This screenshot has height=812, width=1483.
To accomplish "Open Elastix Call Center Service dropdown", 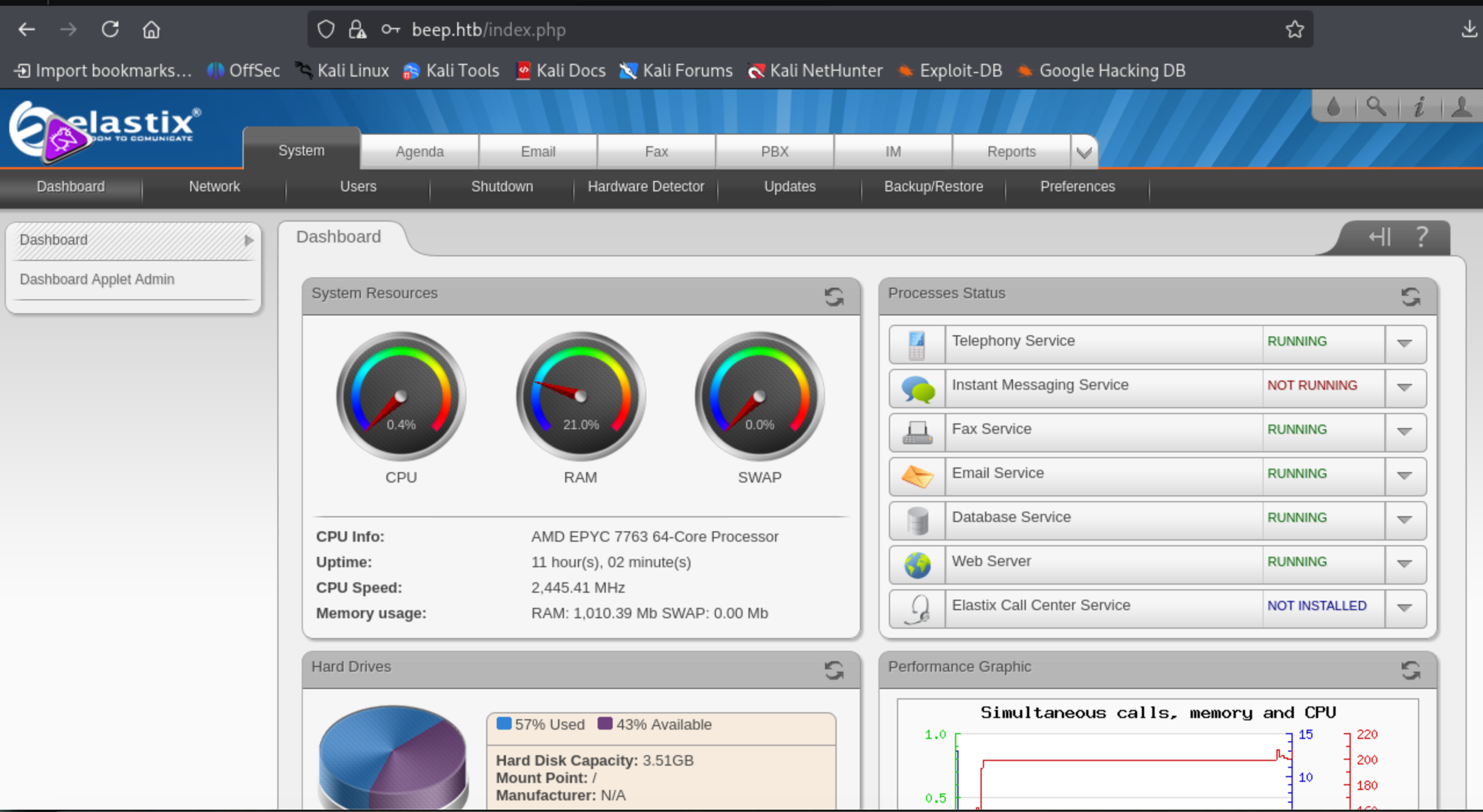I will (x=1404, y=608).
